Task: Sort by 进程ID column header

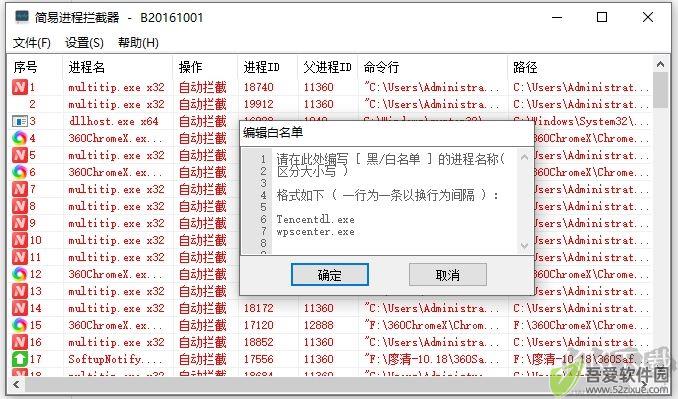Action: [x=268, y=67]
